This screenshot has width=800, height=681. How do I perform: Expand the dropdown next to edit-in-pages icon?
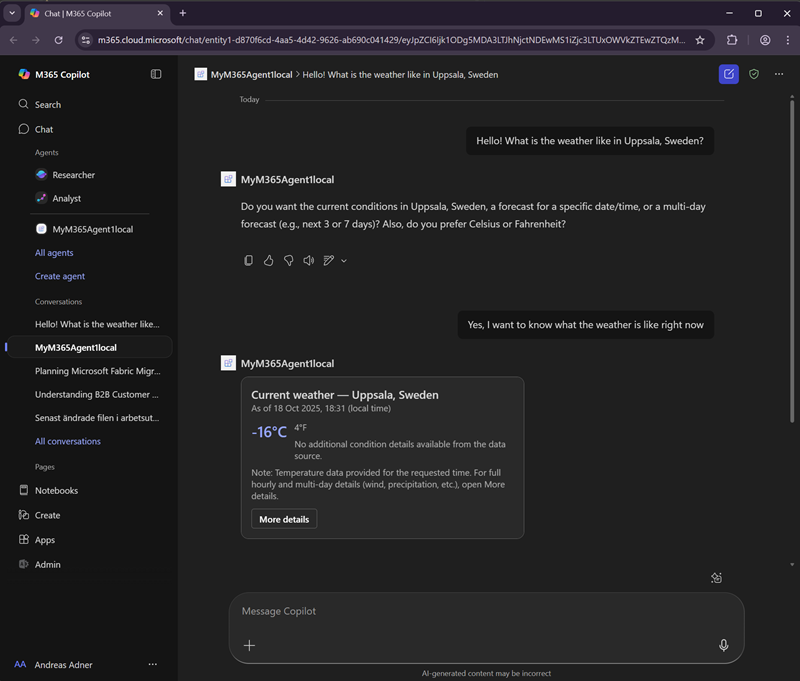pyautogui.click(x=344, y=261)
